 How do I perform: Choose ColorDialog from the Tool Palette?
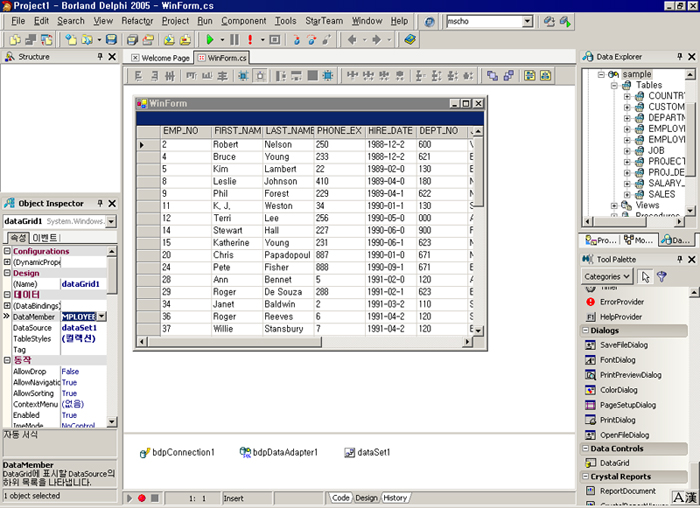(621, 390)
